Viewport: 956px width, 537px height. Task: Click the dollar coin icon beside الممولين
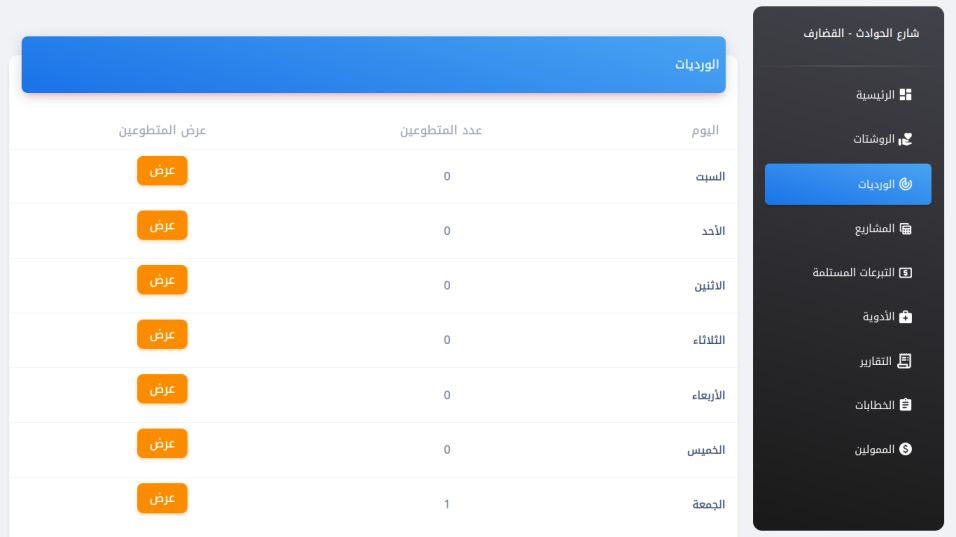(x=905, y=449)
